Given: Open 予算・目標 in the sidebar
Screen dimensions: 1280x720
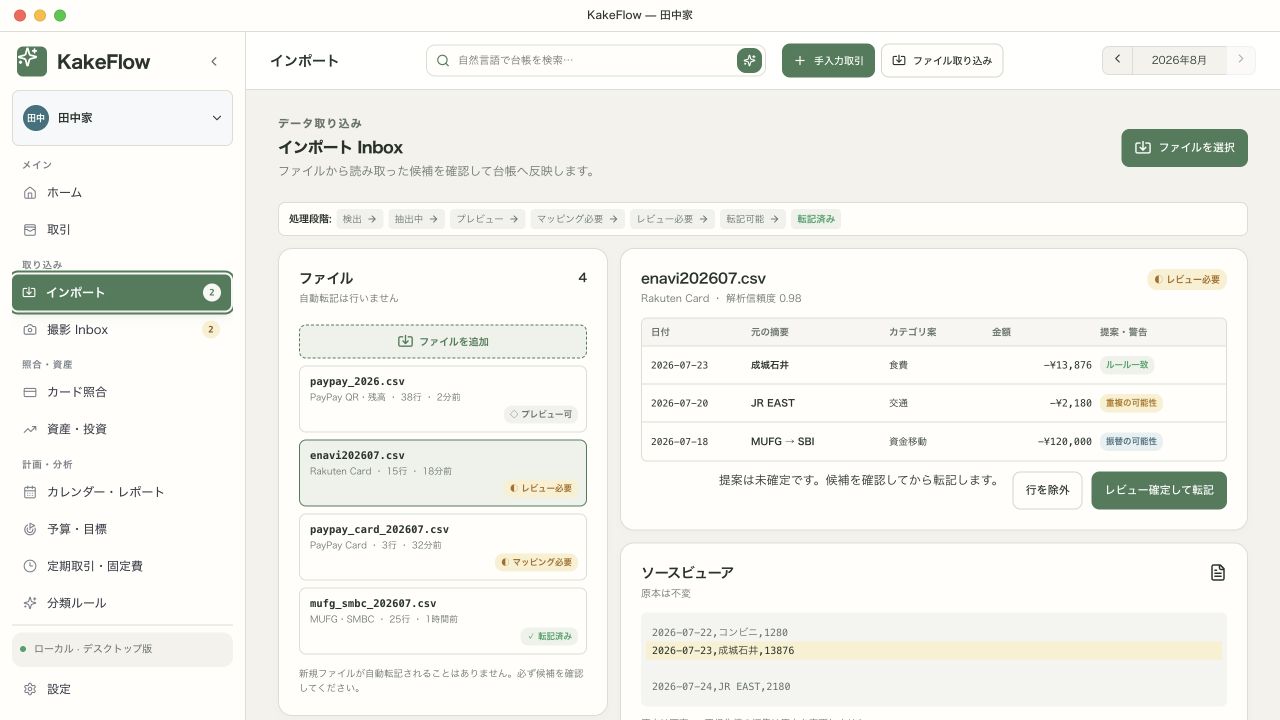Looking at the screenshot, I should [x=122, y=529].
